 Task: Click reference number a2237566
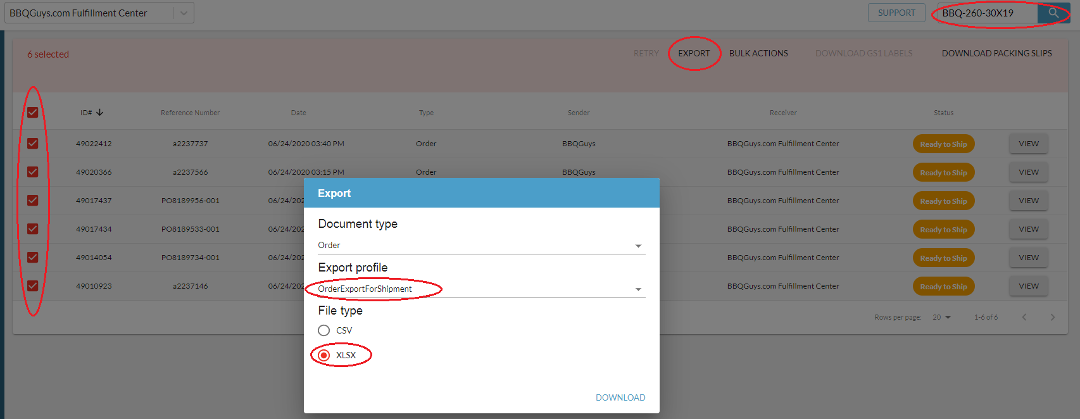[190, 172]
